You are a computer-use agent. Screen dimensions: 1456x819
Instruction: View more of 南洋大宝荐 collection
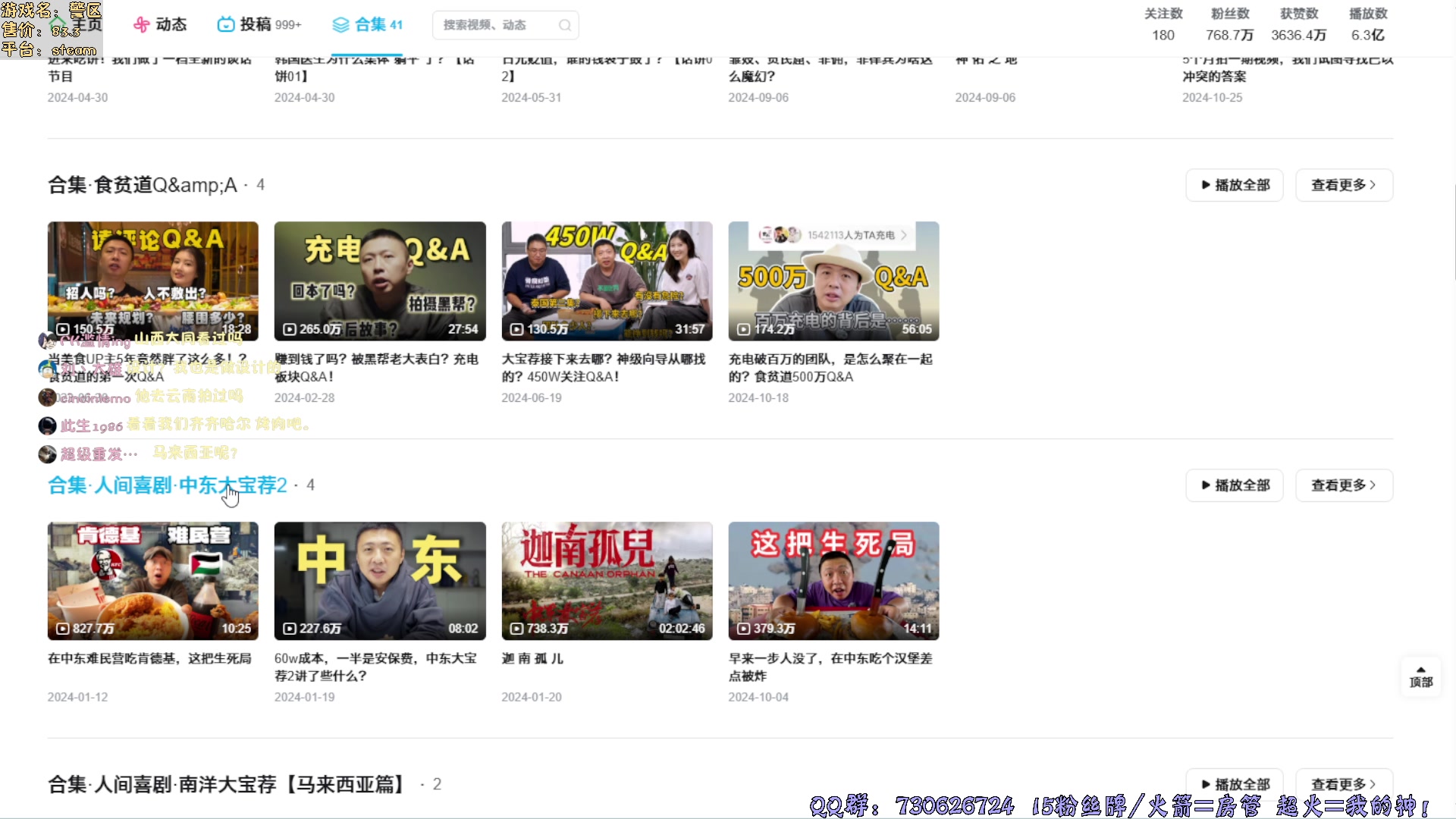point(1344,784)
